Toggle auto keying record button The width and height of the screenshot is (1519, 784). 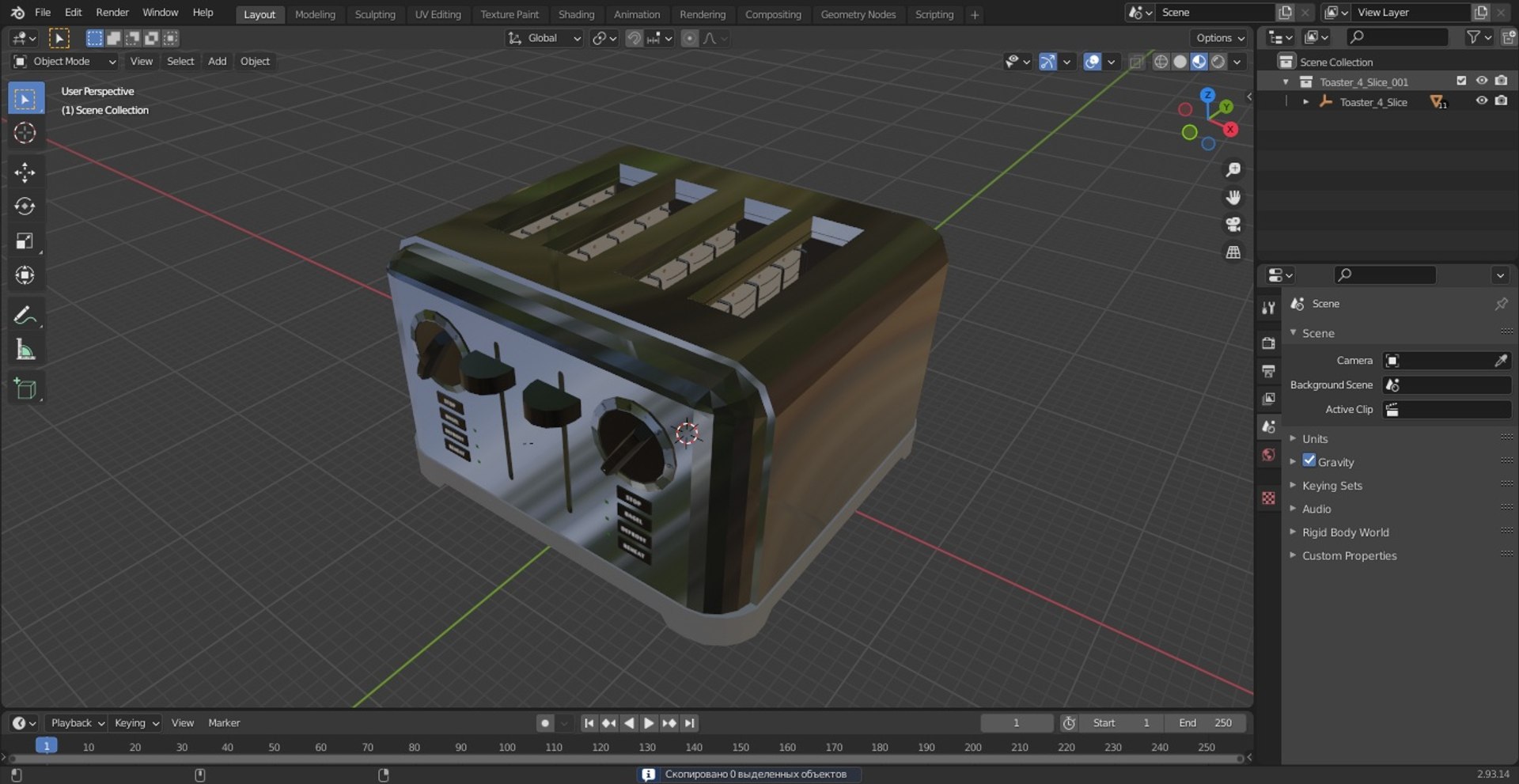(x=544, y=723)
